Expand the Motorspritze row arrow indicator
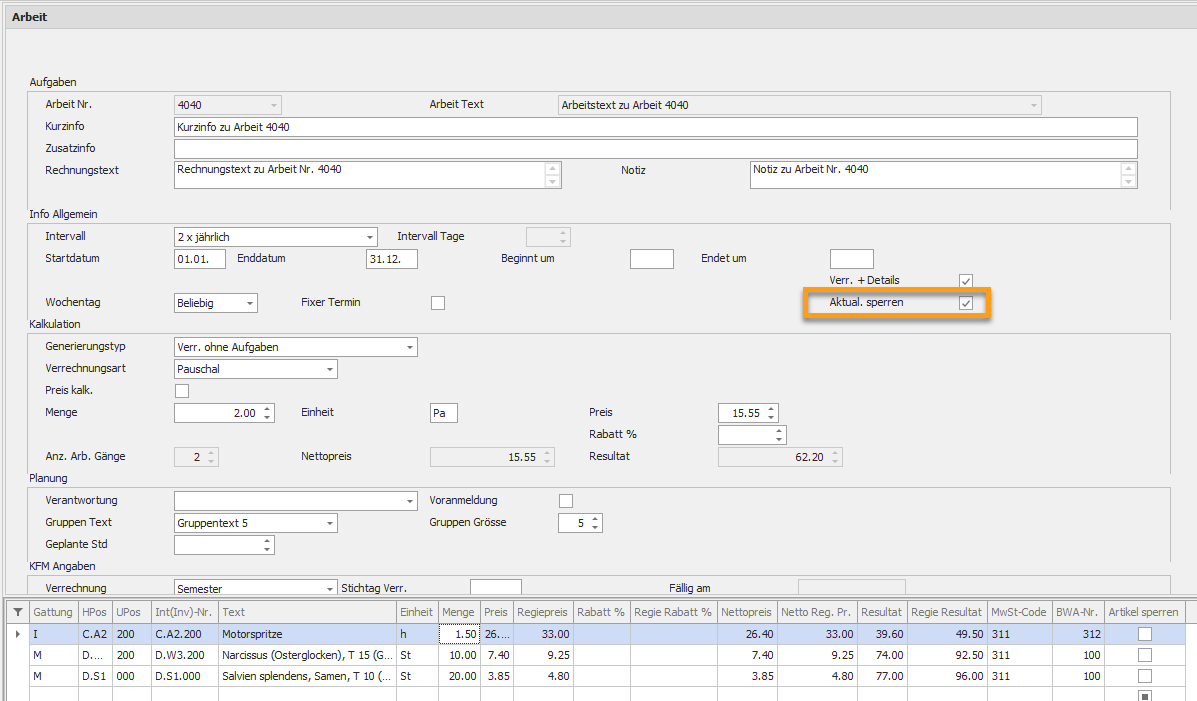 18,634
